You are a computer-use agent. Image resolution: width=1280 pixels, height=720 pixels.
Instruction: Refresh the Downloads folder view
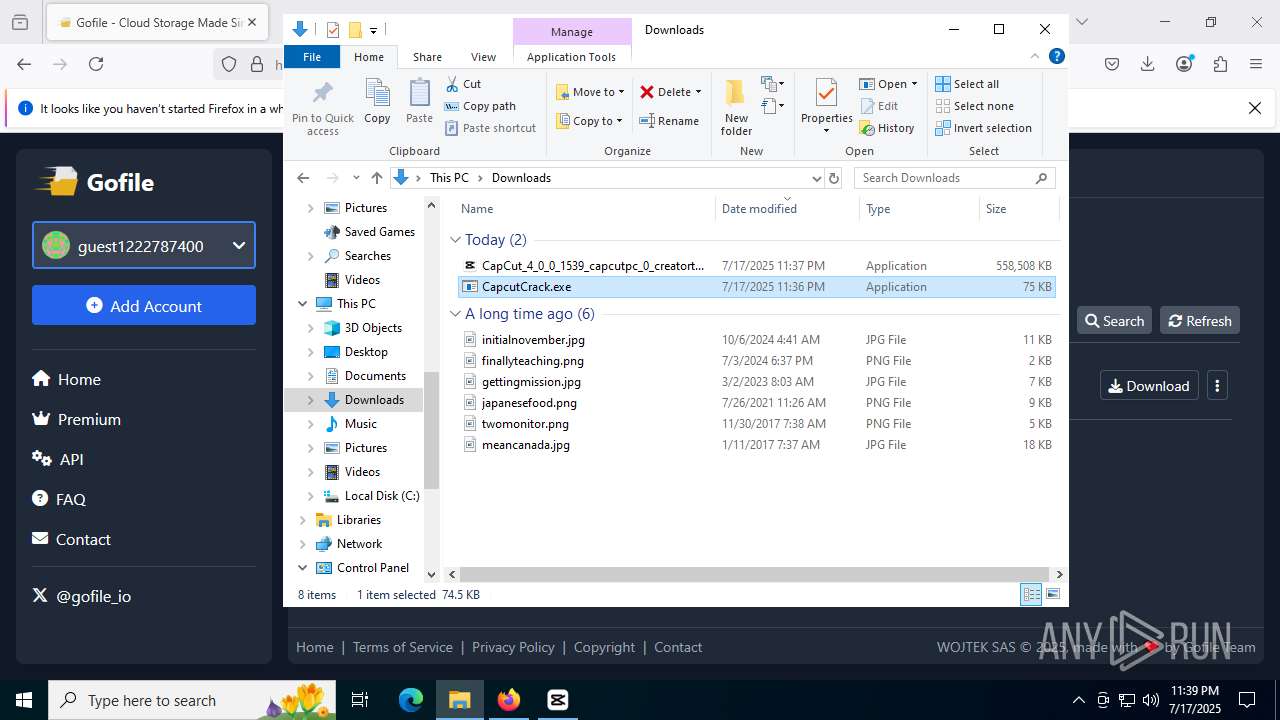click(x=834, y=178)
